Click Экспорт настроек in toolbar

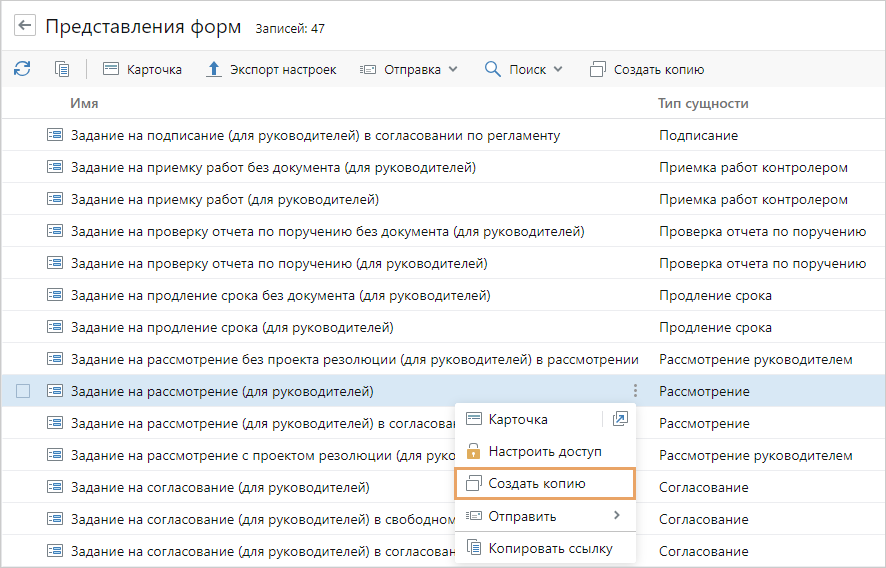(271, 69)
